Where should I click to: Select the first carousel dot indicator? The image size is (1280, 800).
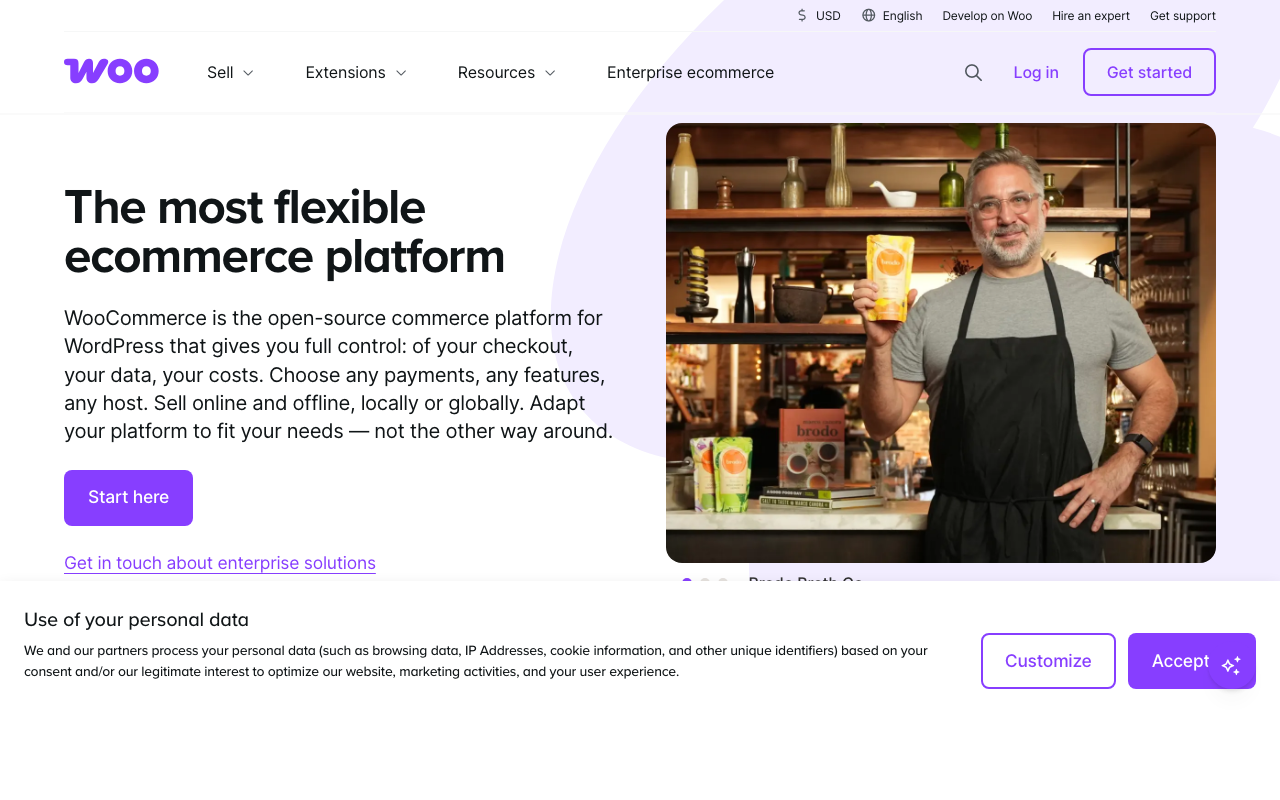click(x=687, y=580)
